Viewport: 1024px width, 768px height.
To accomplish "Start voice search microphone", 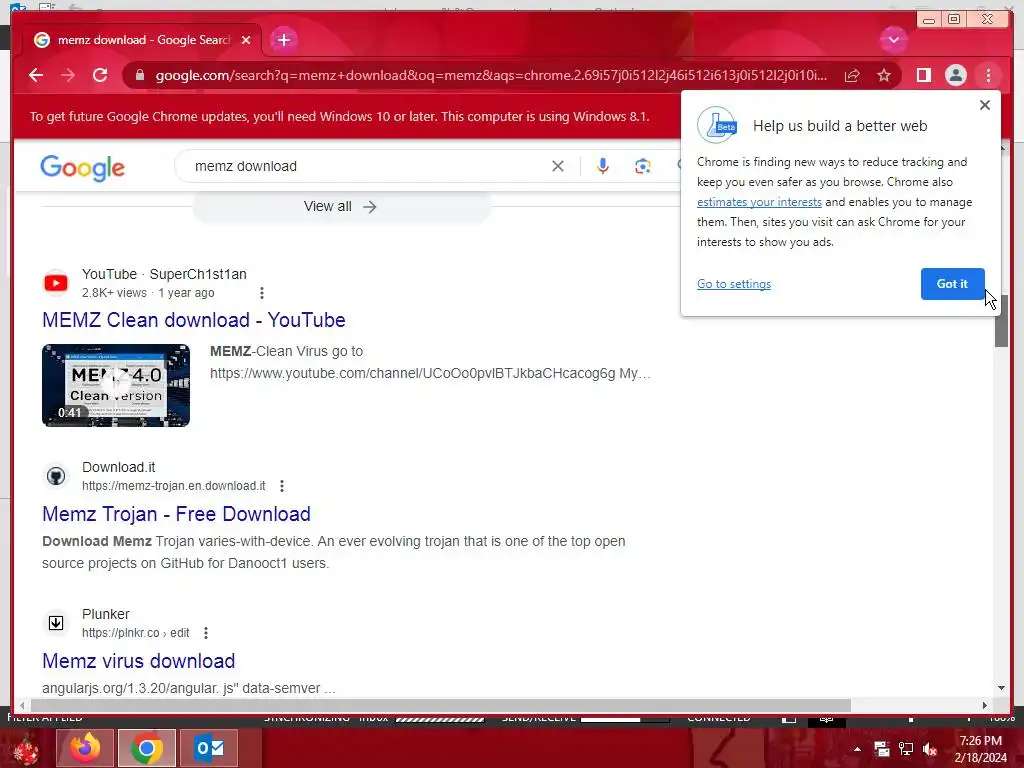I will click(x=603, y=166).
